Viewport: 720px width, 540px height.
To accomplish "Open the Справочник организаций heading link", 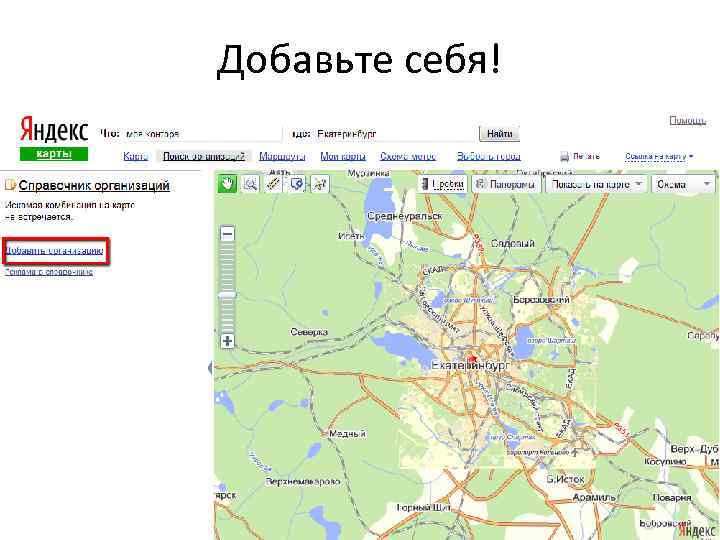I will tap(94, 186).
